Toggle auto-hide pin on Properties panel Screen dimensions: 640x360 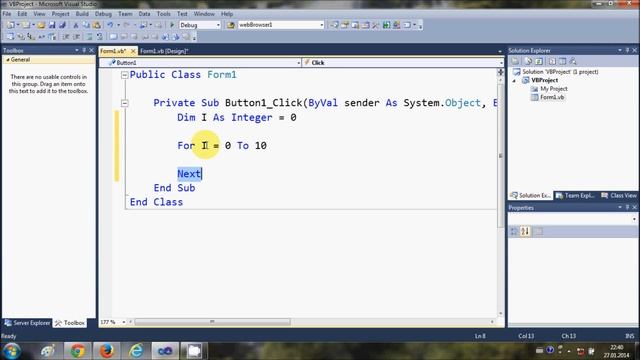click(627, 207)
